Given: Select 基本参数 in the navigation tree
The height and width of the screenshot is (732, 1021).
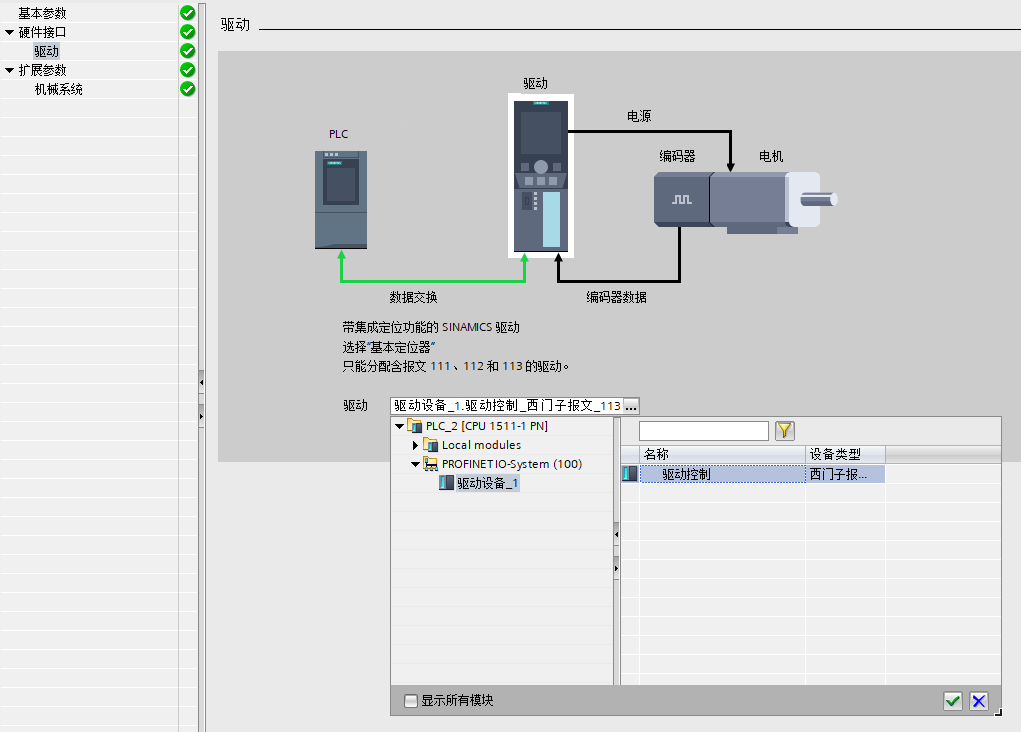Looking at the screenshot, I should [x=42, y=13].
